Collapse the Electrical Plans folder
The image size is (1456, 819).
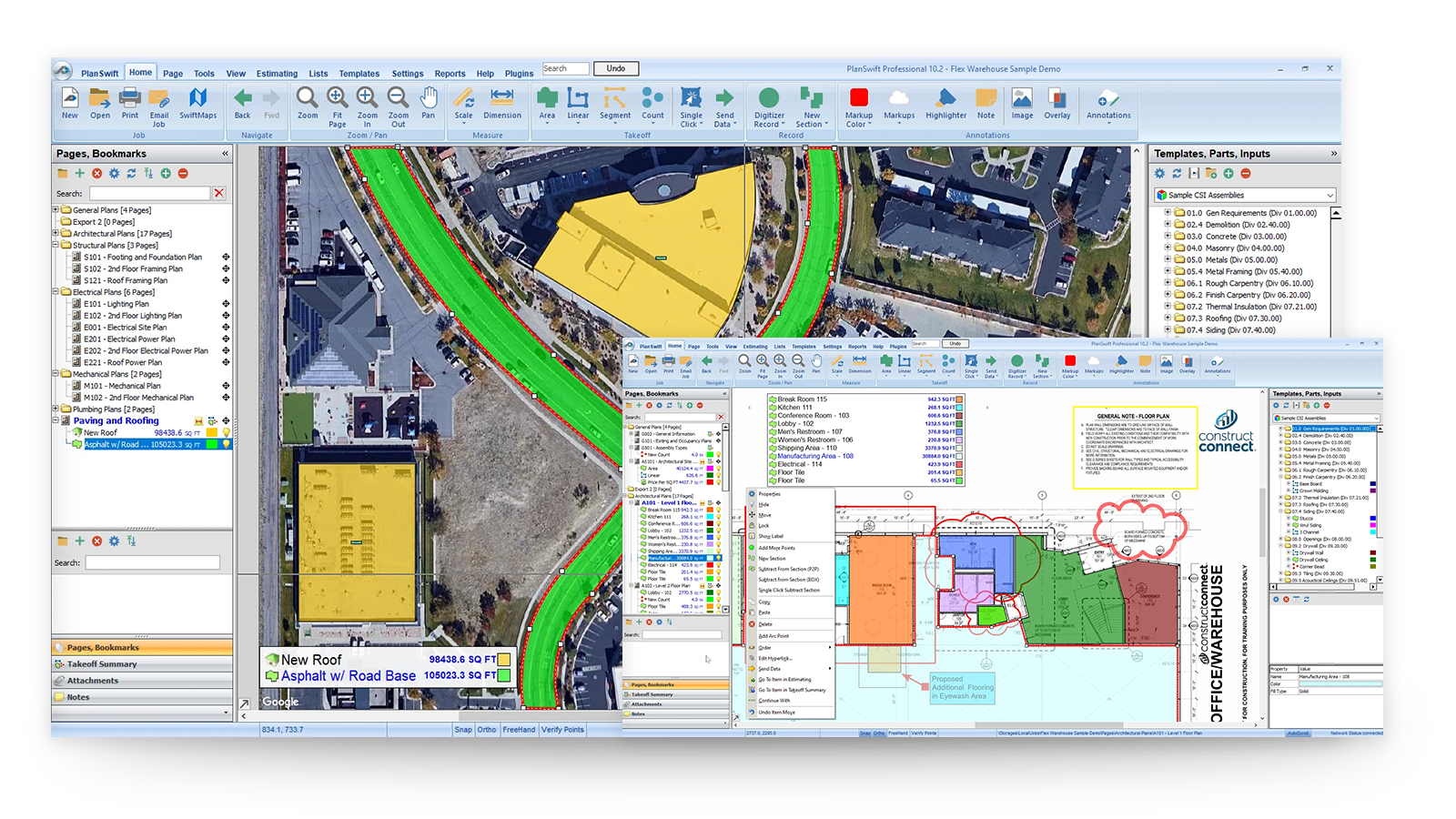pyautogui.click(x=56, y=292)
